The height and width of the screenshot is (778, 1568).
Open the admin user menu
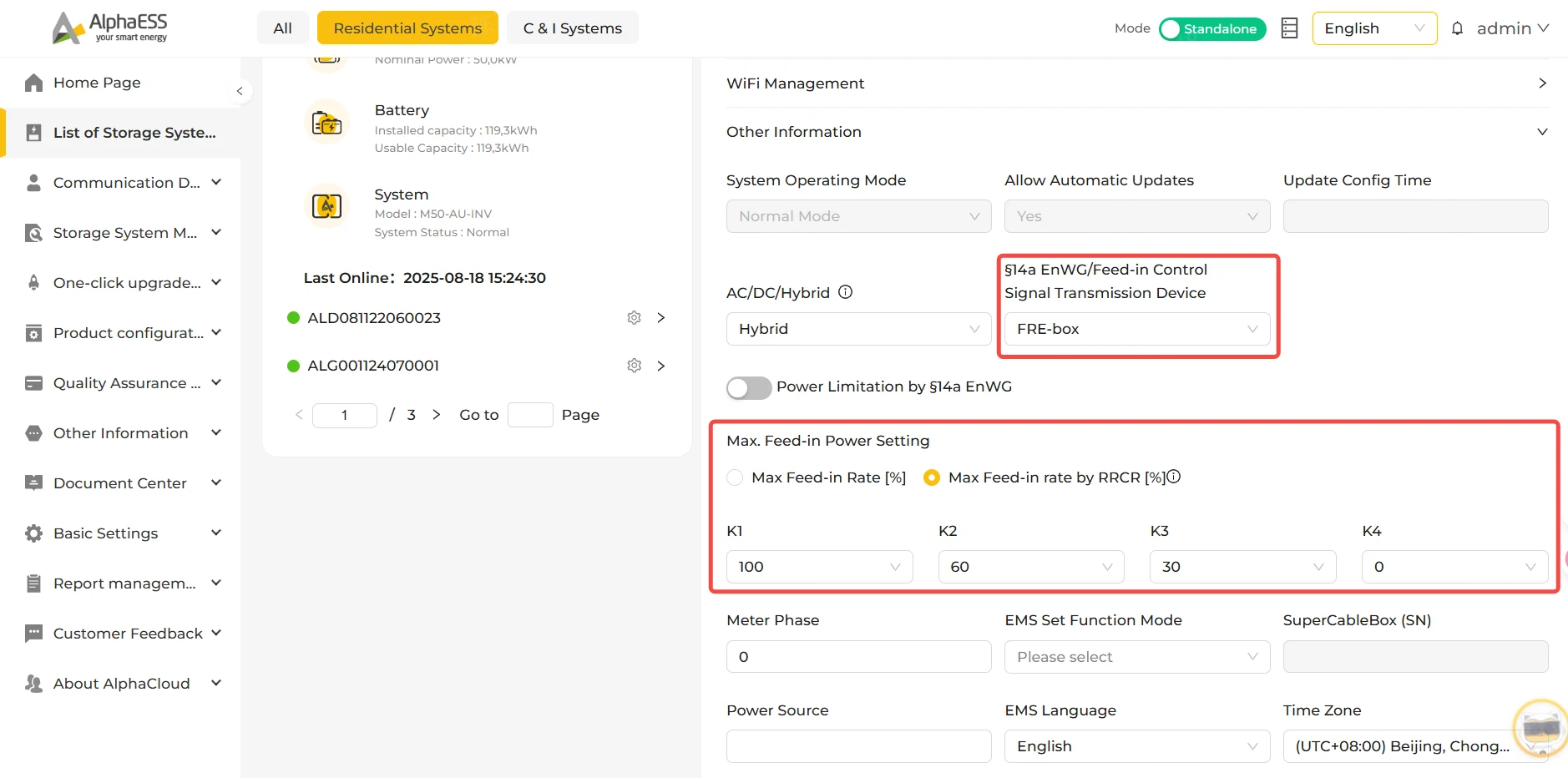[1513, 28]
